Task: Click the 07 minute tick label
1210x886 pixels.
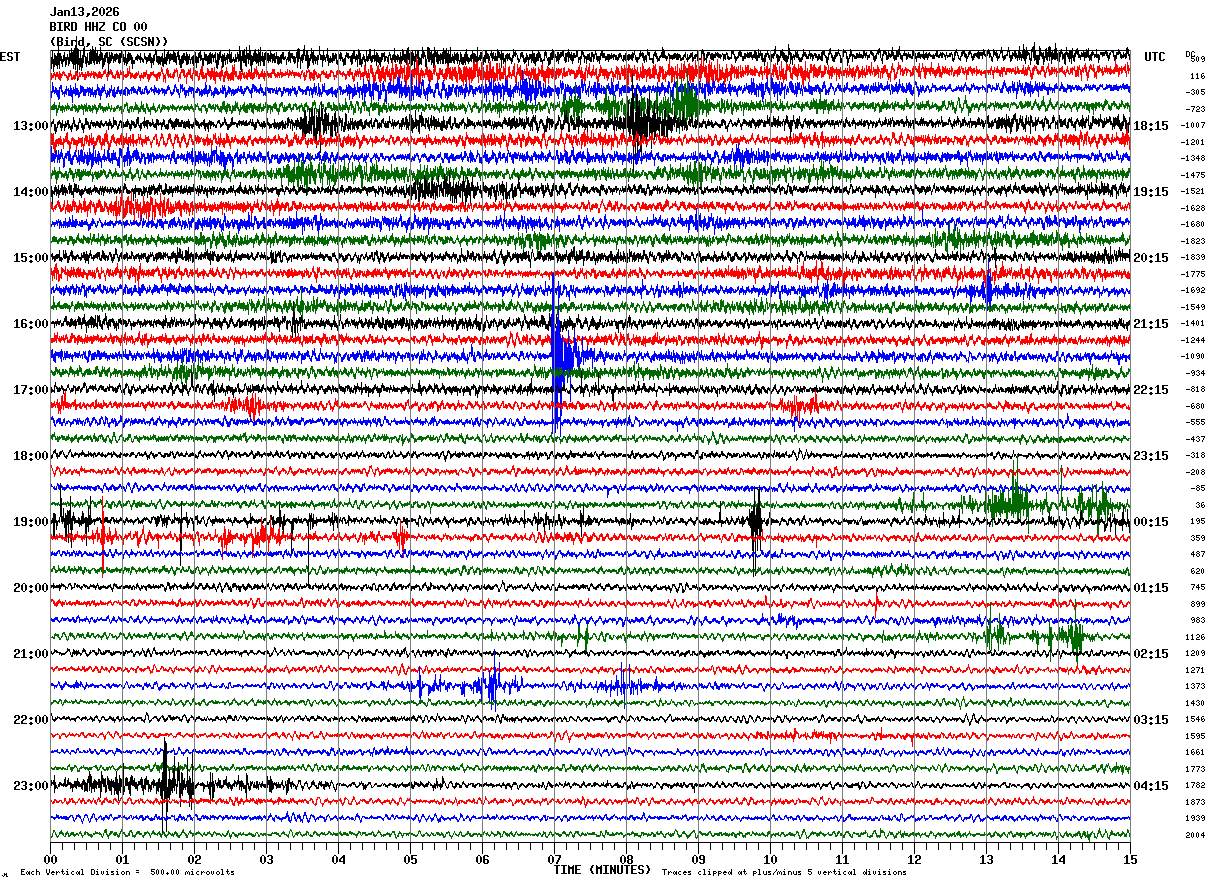Action: click(554, 859)
